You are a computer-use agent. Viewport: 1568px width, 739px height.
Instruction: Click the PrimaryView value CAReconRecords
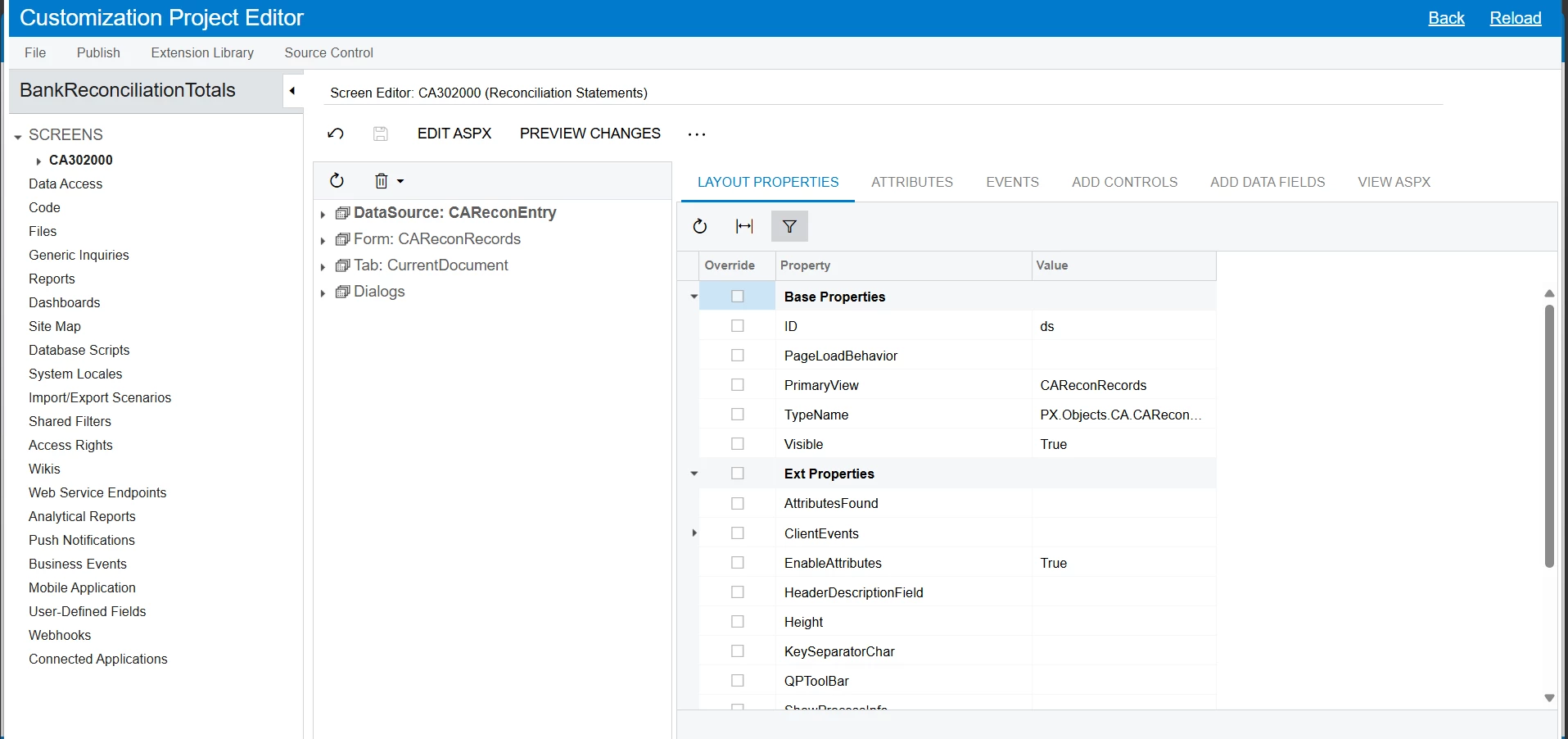click(x=1093, y=385)
